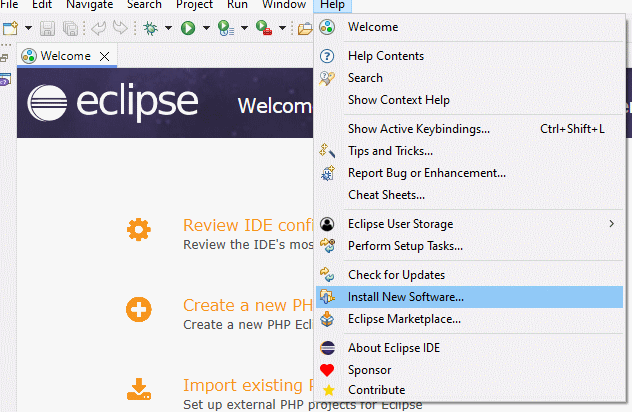Open the Navigate menu
Image resolution: width=632 pixels, height=412 pixels.
tap(89, 4)
